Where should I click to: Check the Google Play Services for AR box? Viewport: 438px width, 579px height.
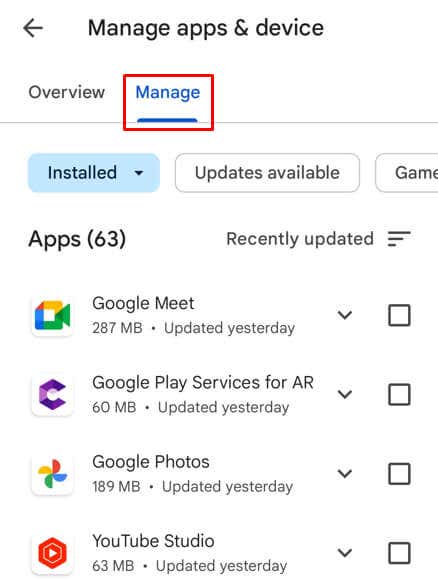[x=399, y=394]
